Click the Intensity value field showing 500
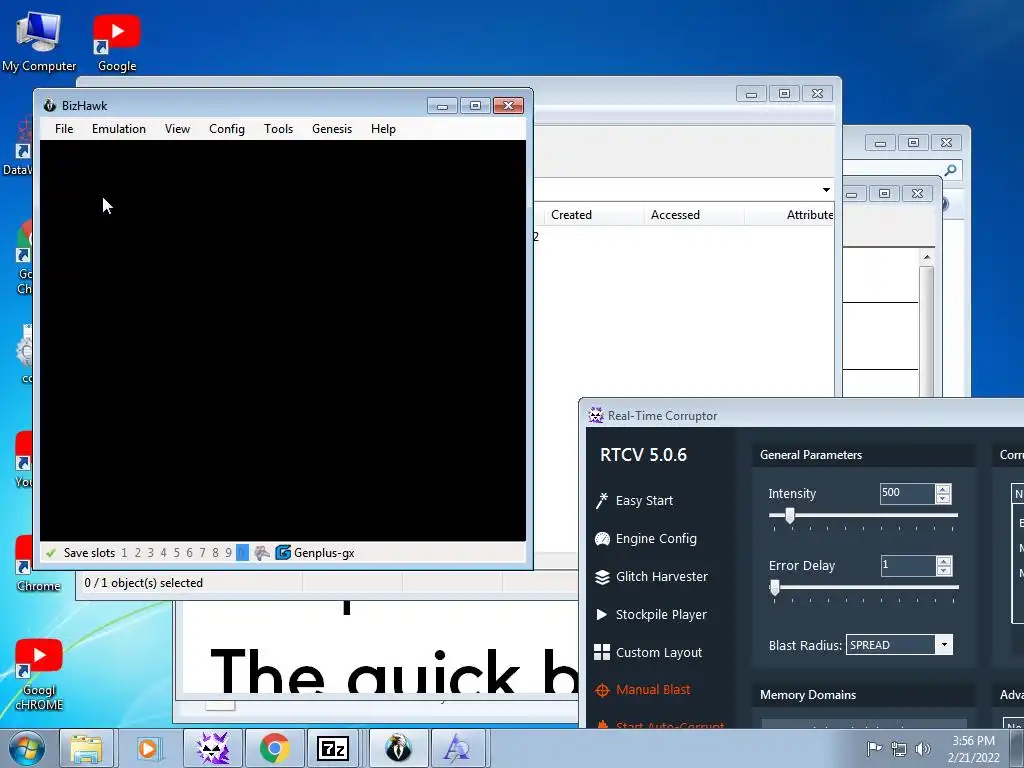Image resolution: width=1024 pixels, height=768 pixels. (907, 494)
